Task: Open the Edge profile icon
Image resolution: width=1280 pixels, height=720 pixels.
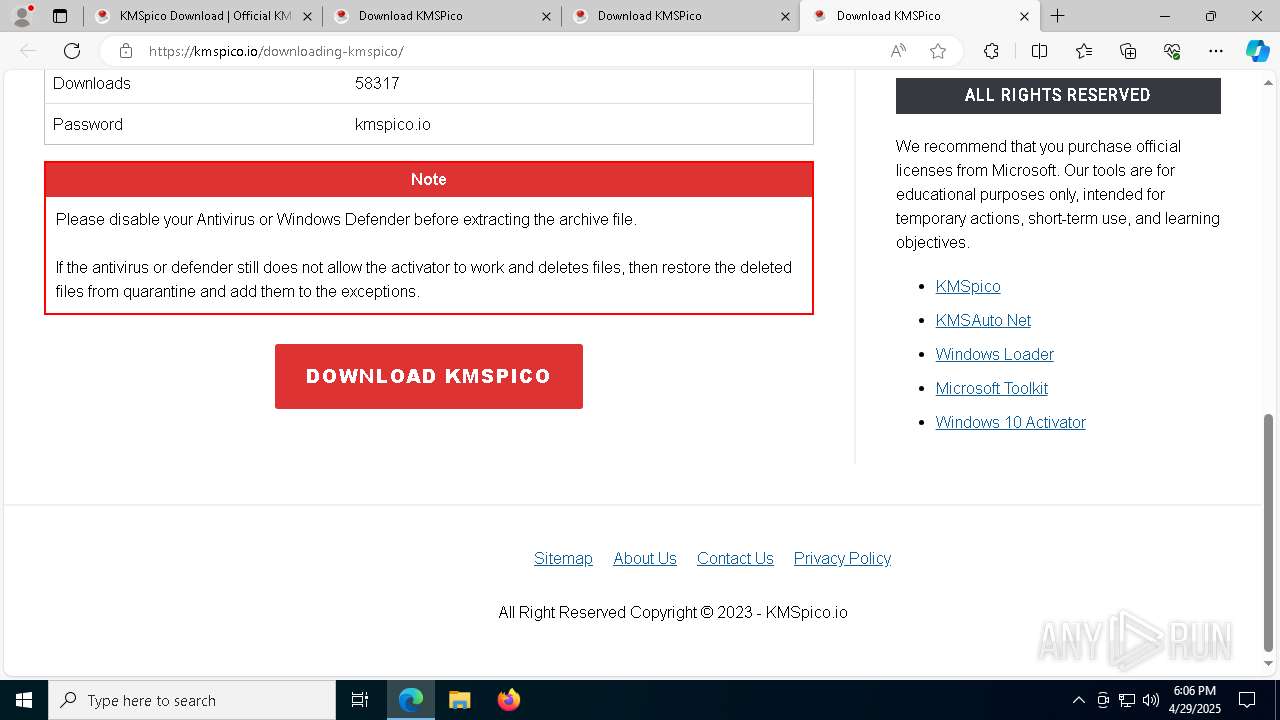Action: pos(22,16)
